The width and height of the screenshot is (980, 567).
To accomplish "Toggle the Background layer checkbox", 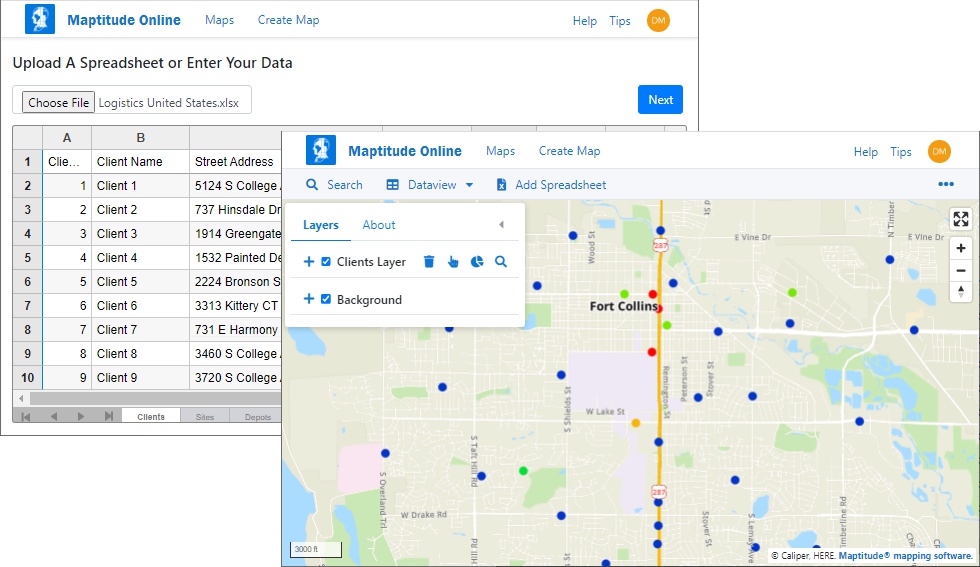I will click(326, 299).
